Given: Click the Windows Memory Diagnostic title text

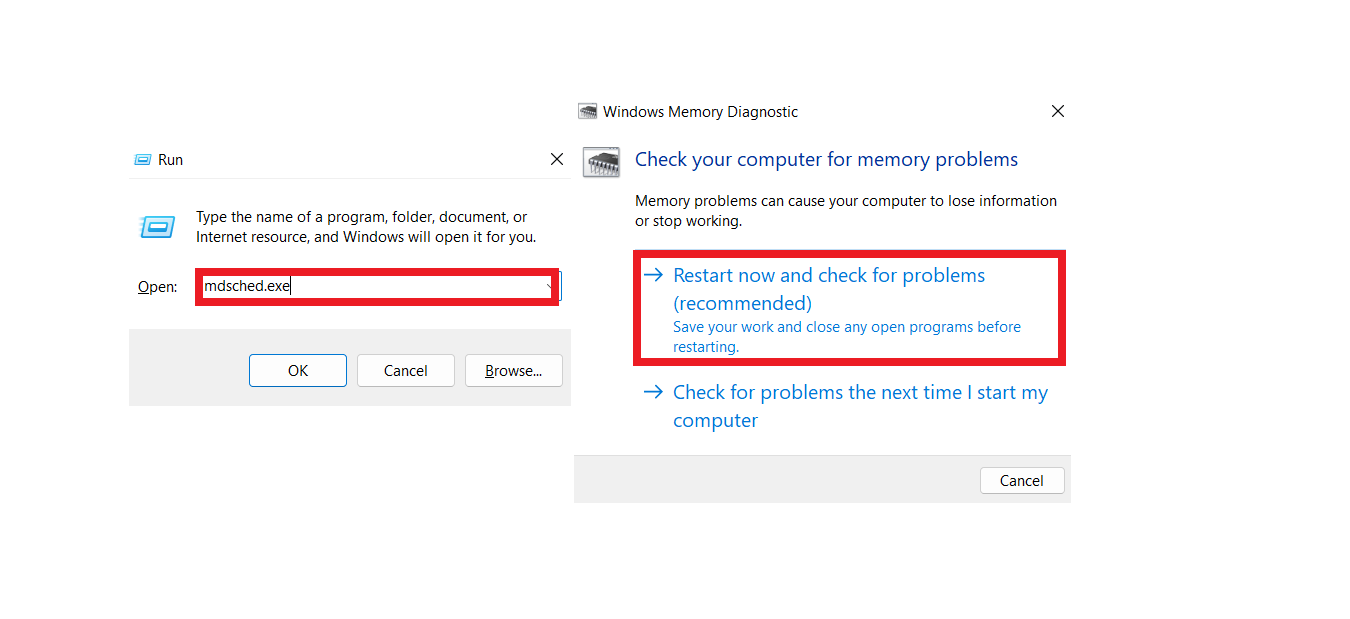Looking at the screenshot, I should click(x=700, y=112).
